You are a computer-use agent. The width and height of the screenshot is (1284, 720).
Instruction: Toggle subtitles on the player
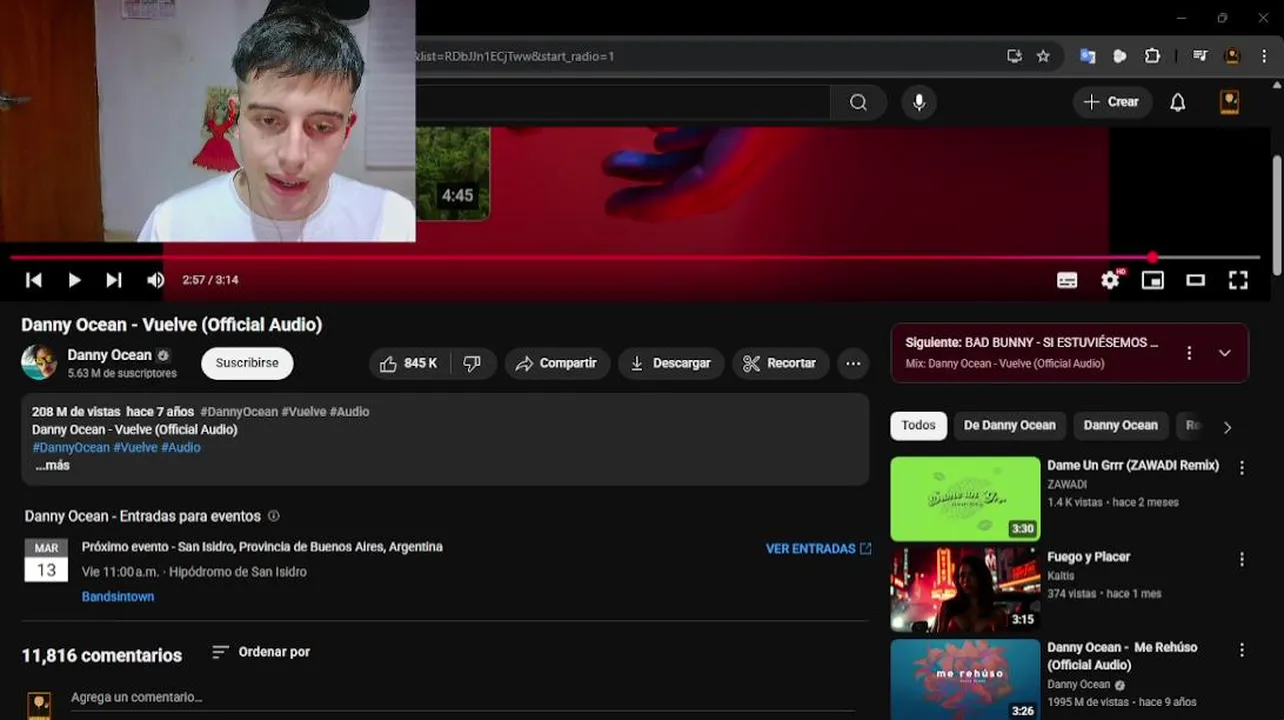tap(1067, 280)
